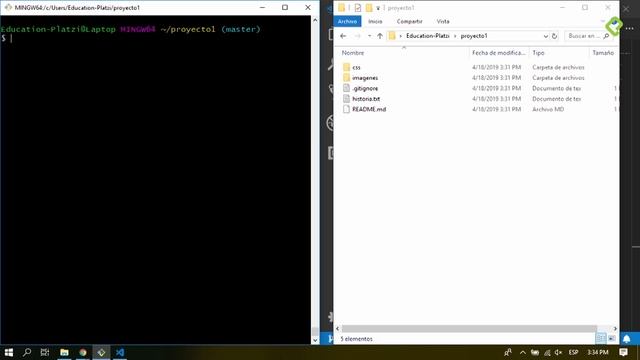
Task: Select the .gitignore file name
Action: pos(365,88)
